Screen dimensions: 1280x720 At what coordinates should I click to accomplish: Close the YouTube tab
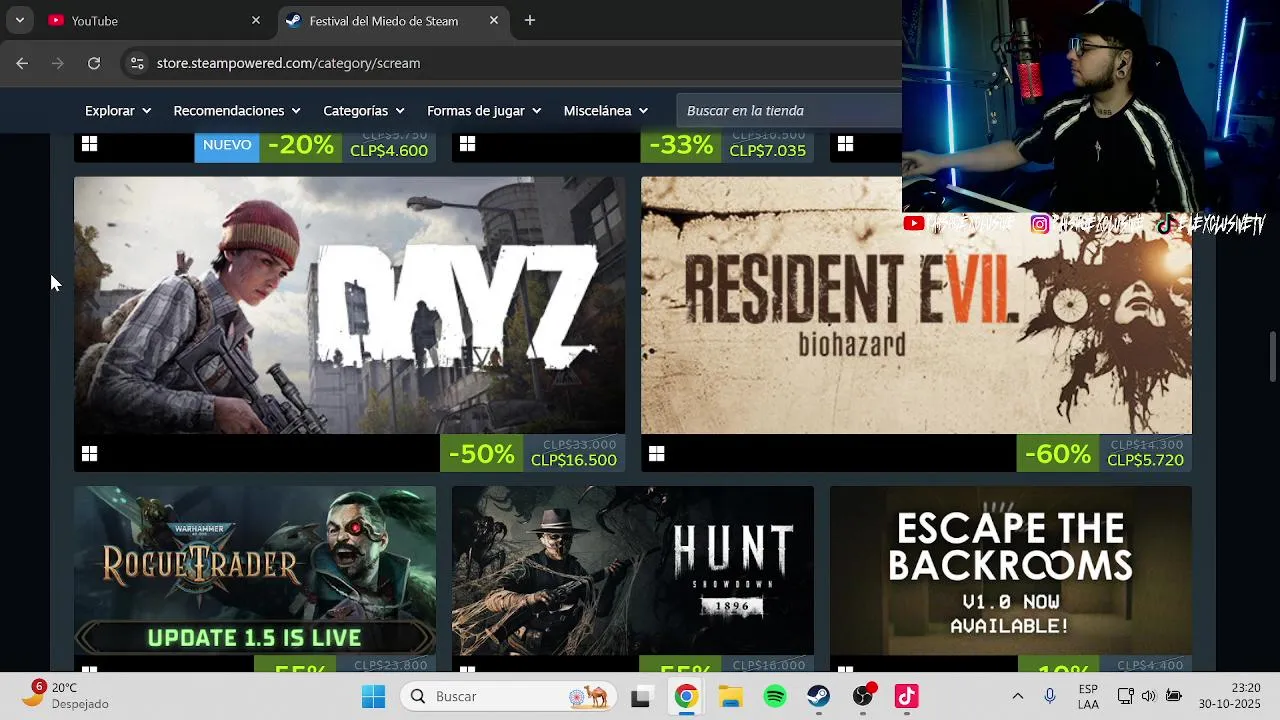tap(256, 20)
